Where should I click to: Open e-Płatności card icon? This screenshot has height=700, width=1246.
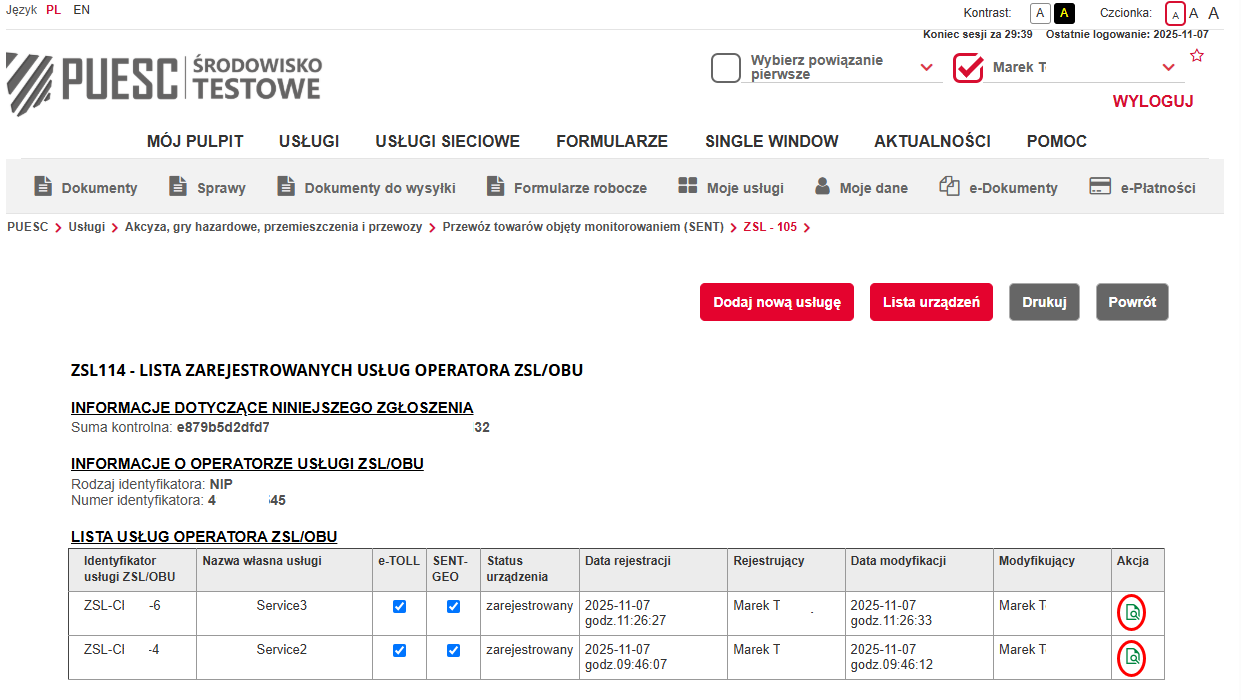coord(1100,187)
